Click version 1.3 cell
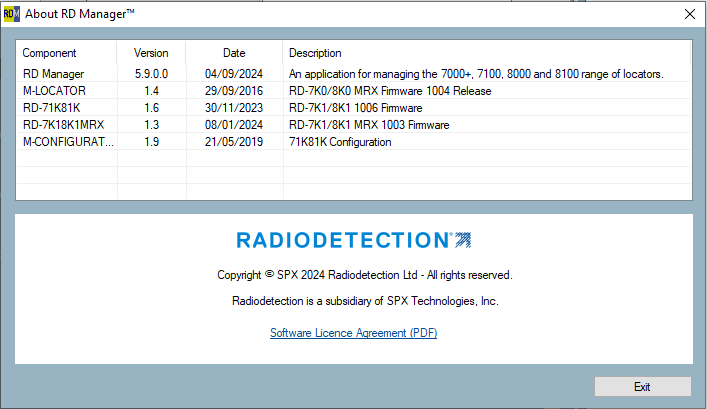The height and width of the screenshot is (409, 707). (x=151, y=125)
